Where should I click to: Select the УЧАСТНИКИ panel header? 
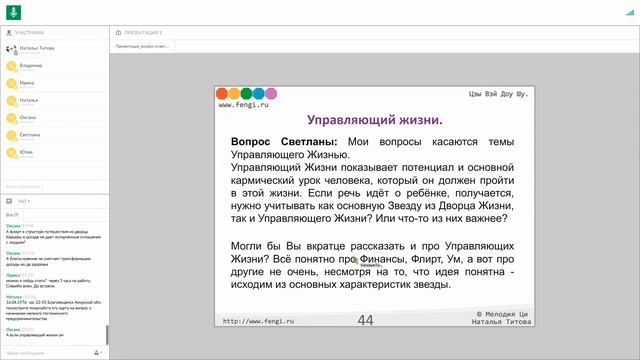tap(29, 33)
